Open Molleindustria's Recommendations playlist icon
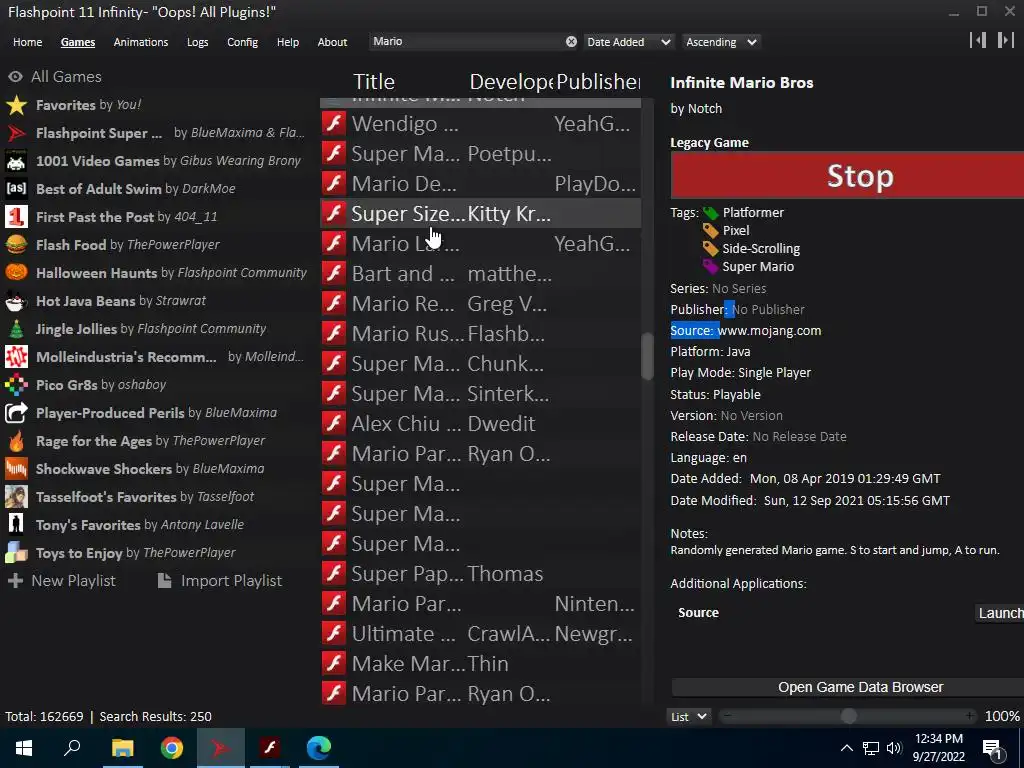This screenshot has height=768, width=1024. 16,357
